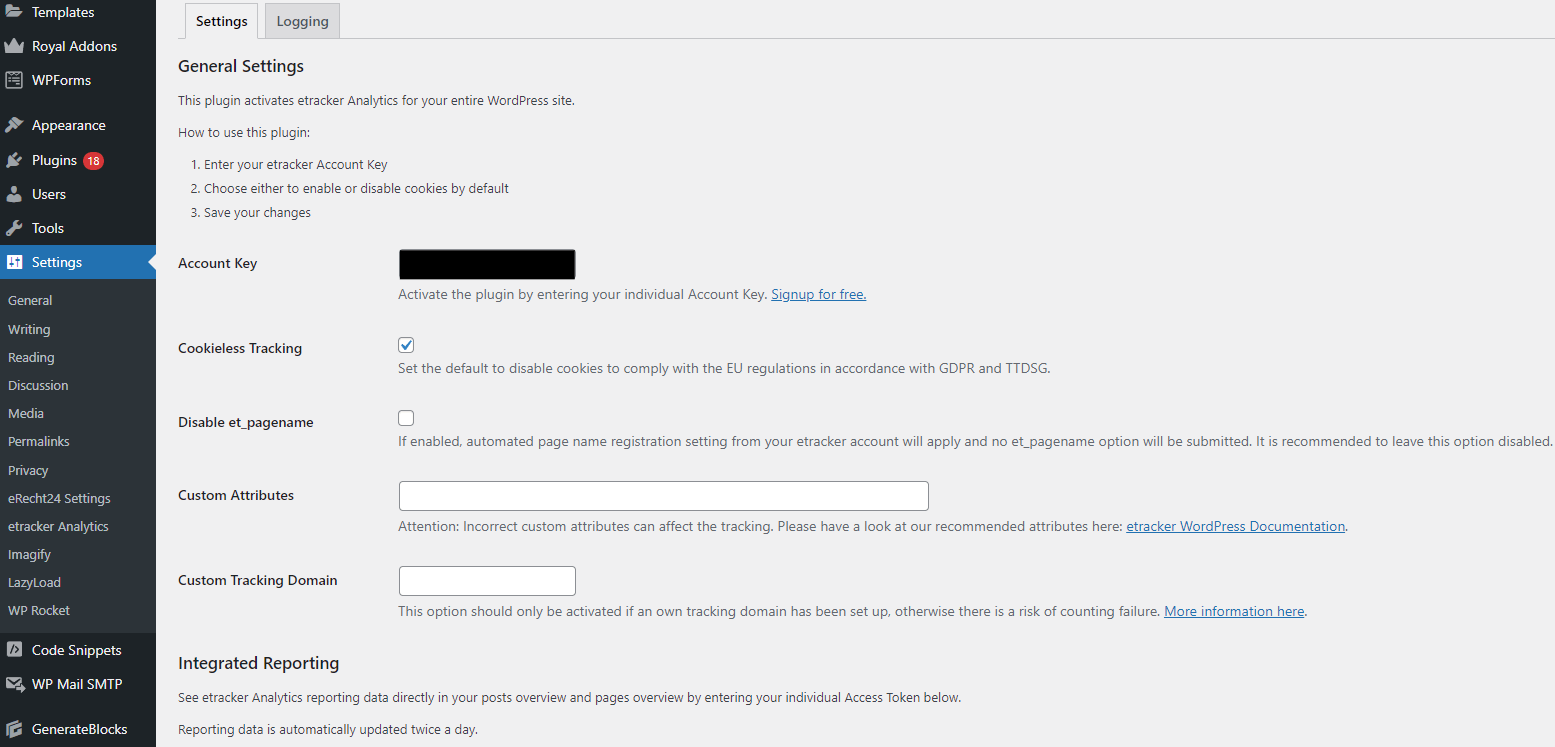
Task: Enable the Disable et_pagename checkbox
Action: (x=406, y=418)
